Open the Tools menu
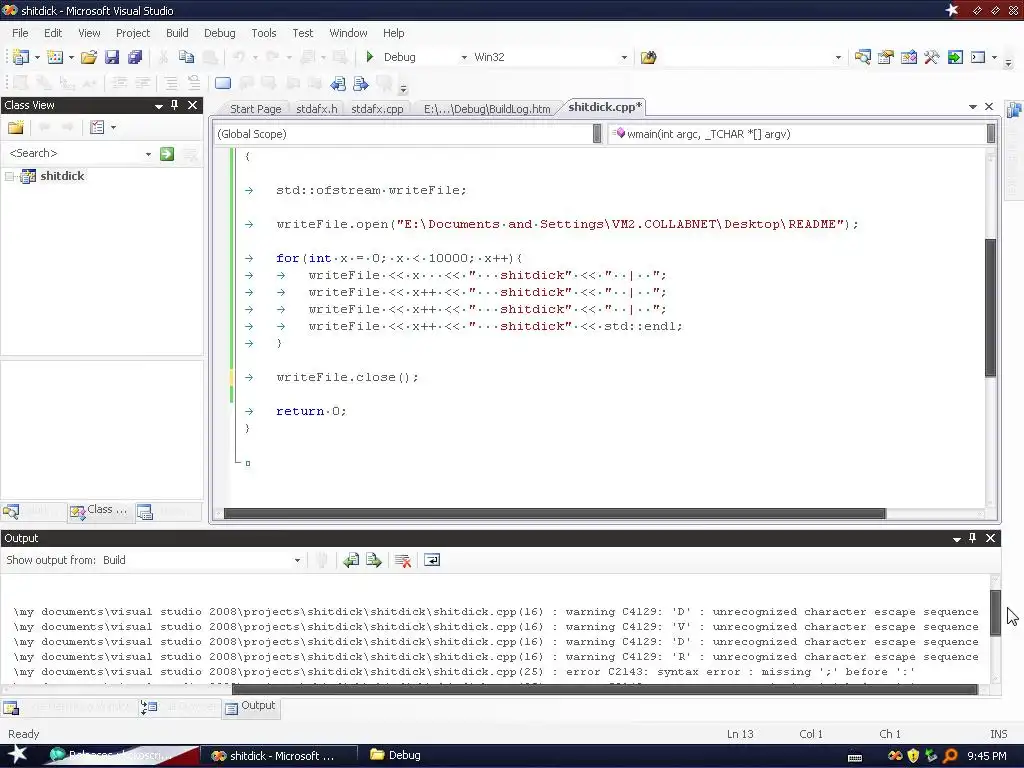1024x768 pixels. [x=264, y=33]
